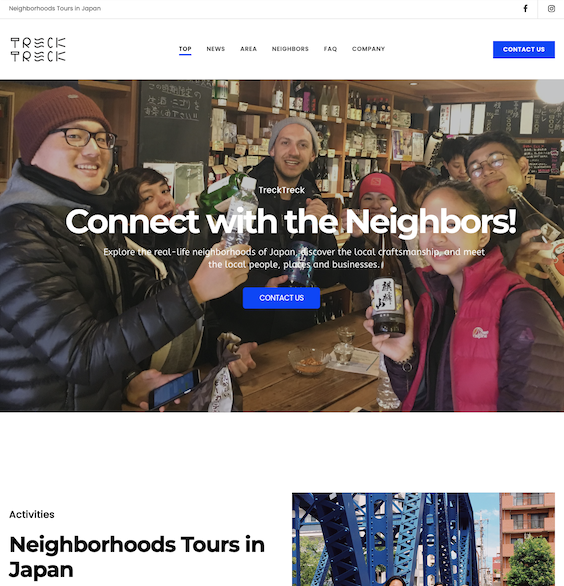
Task: Click the Activities section label
Action: coord(32,515)
